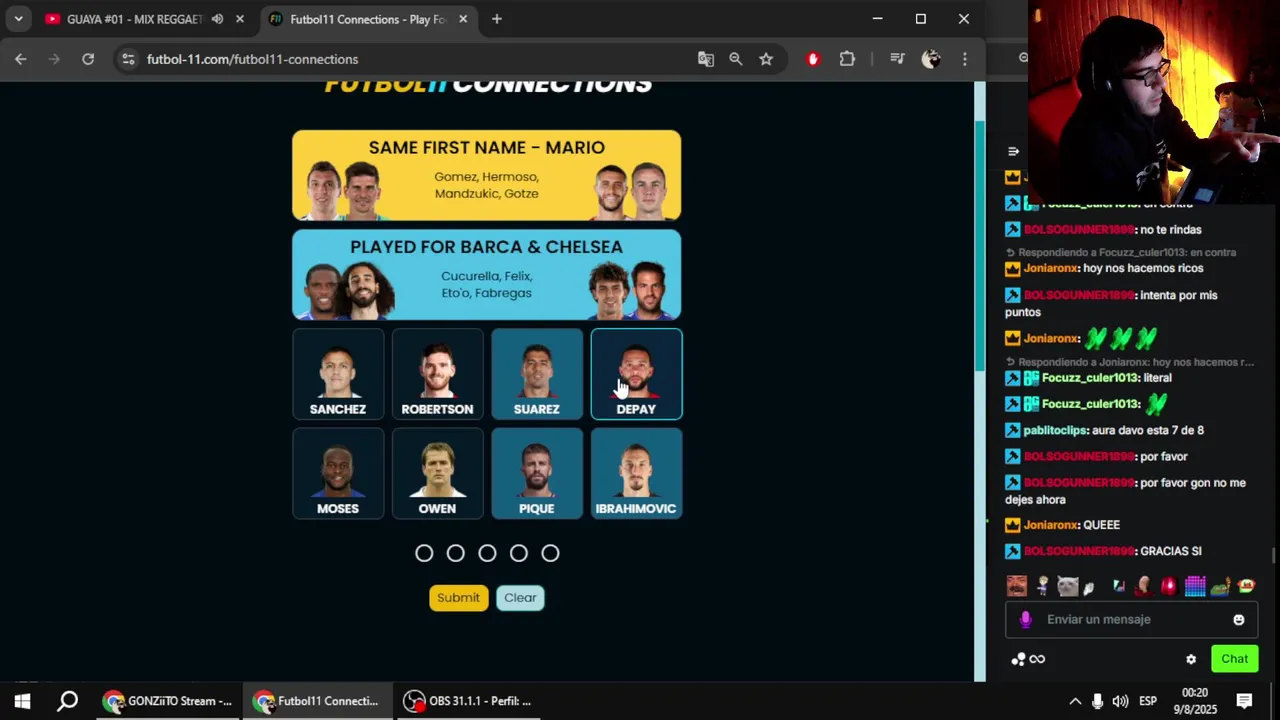Switch to OBS 31.1.1 taskbar window
The height and width of the screenshot is (720, 1280).
[467, 701]
